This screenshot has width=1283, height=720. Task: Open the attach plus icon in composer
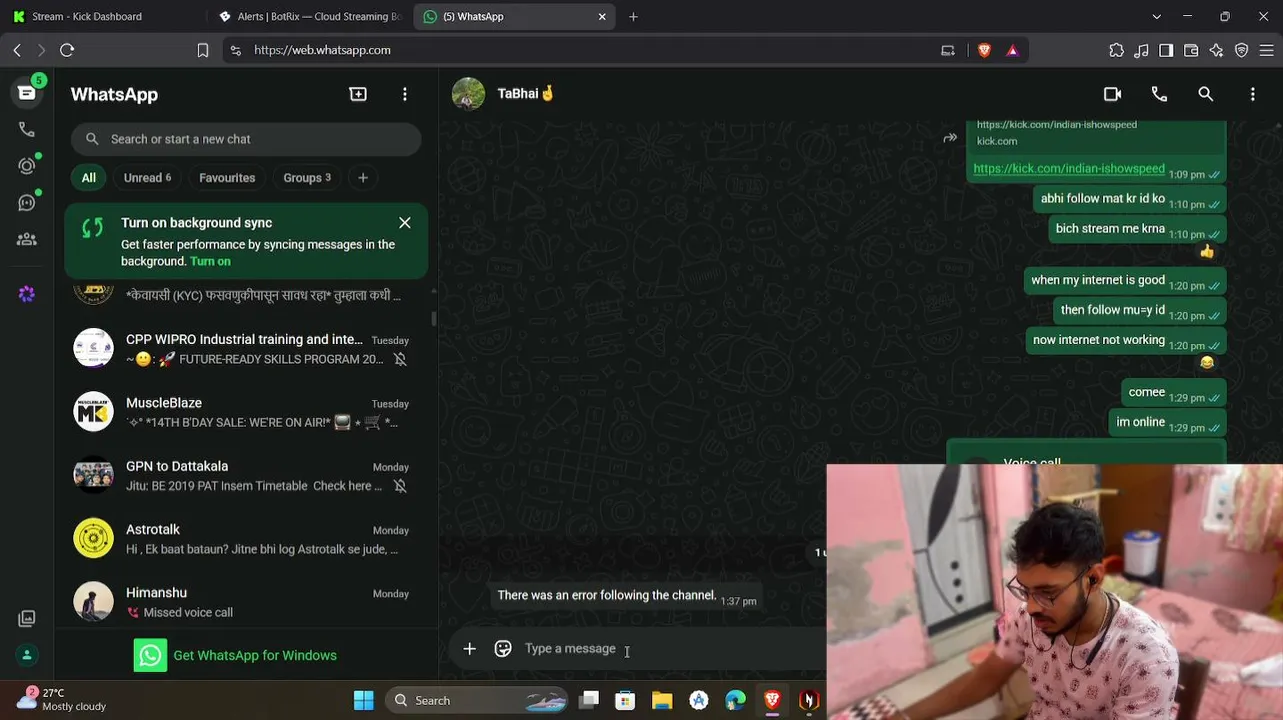(469, 649)
